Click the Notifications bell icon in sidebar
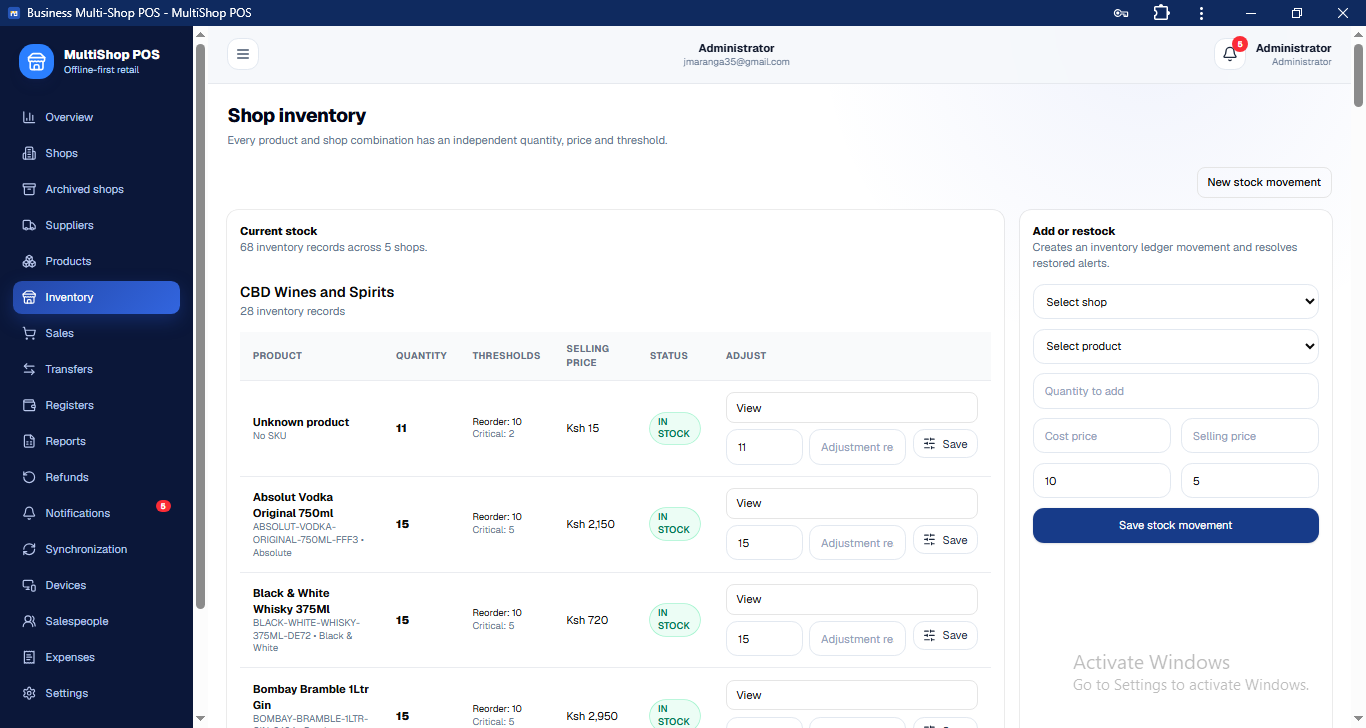The height and width of the screenshot is (728, 1366). coord(29,513)
